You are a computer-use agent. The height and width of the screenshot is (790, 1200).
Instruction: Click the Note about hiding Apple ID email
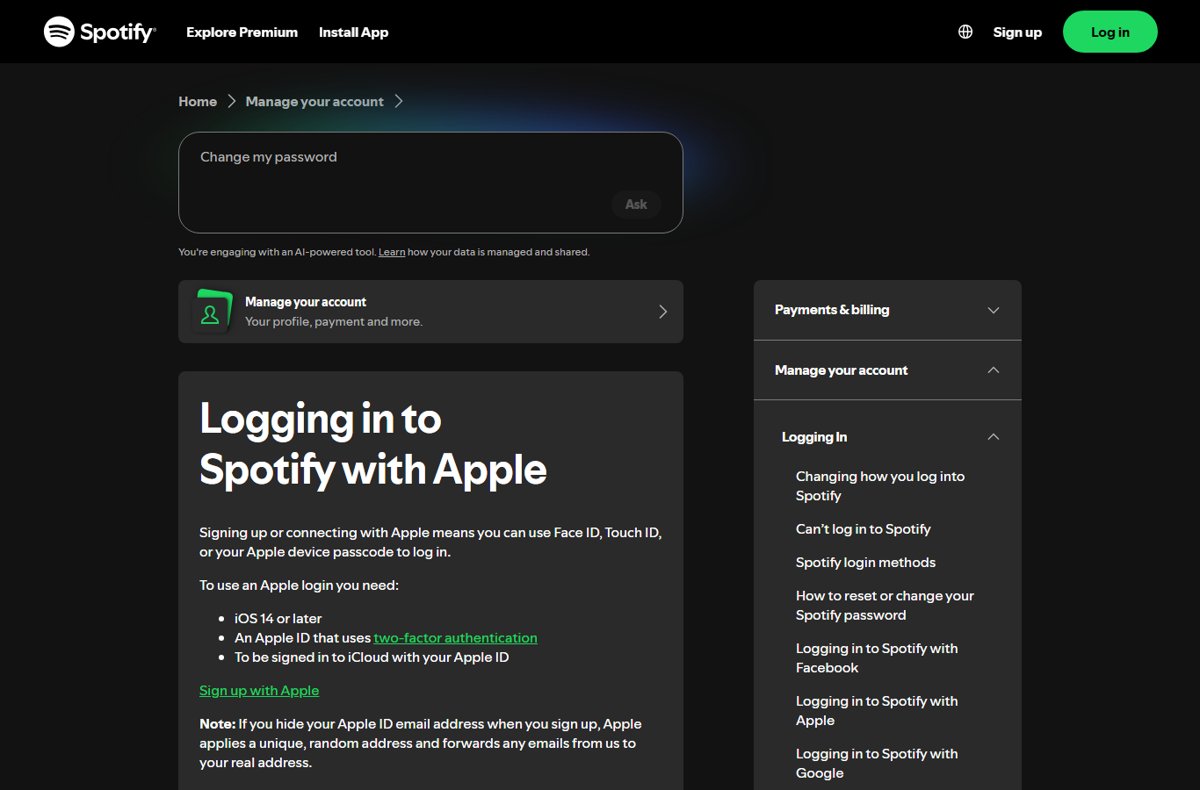[x=420, y=743]
